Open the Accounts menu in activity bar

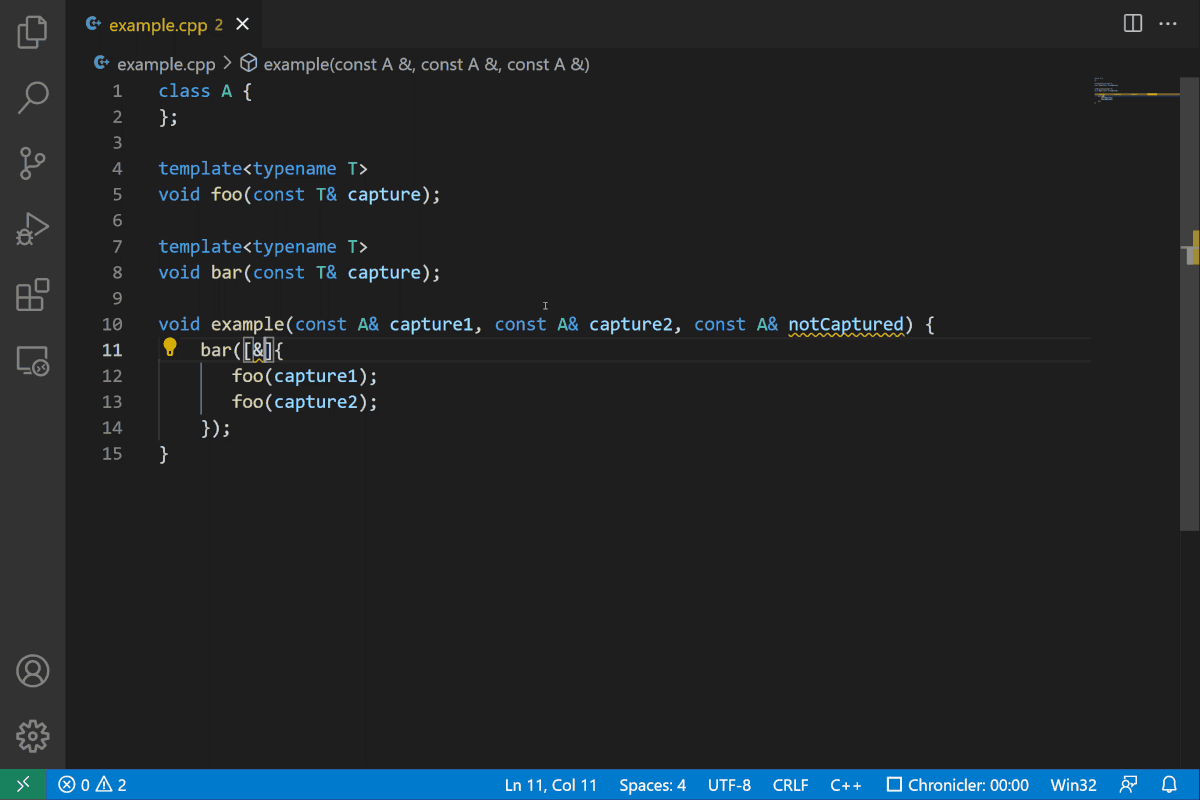coord(32,671)
